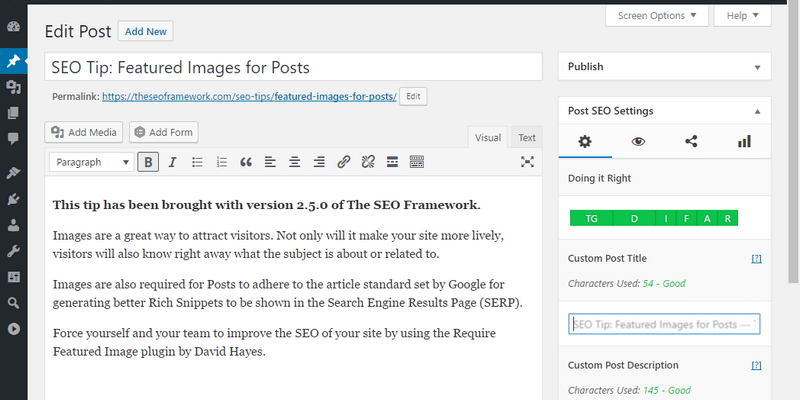Switch to the Text editor tab
Viewport: 800px width, 400px height.
526,138
